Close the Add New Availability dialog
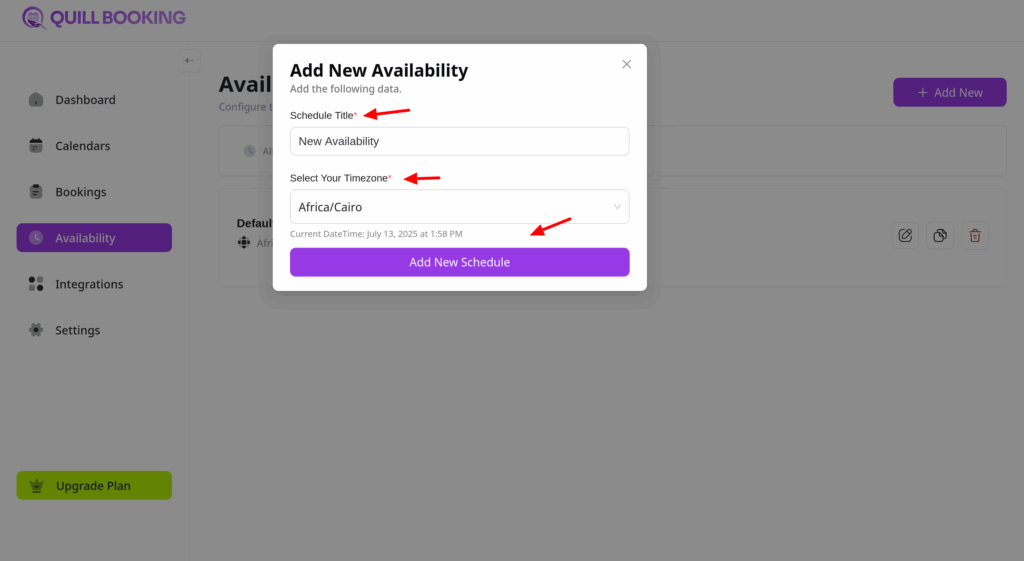 (x=627, y=64)
